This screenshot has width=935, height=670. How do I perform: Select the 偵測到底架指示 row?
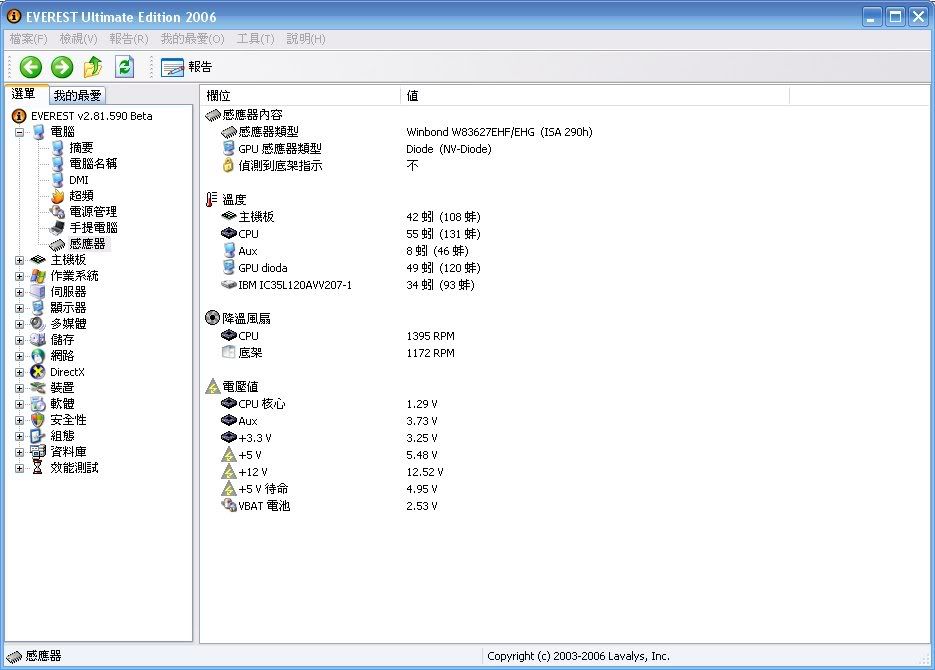(320, 166)
